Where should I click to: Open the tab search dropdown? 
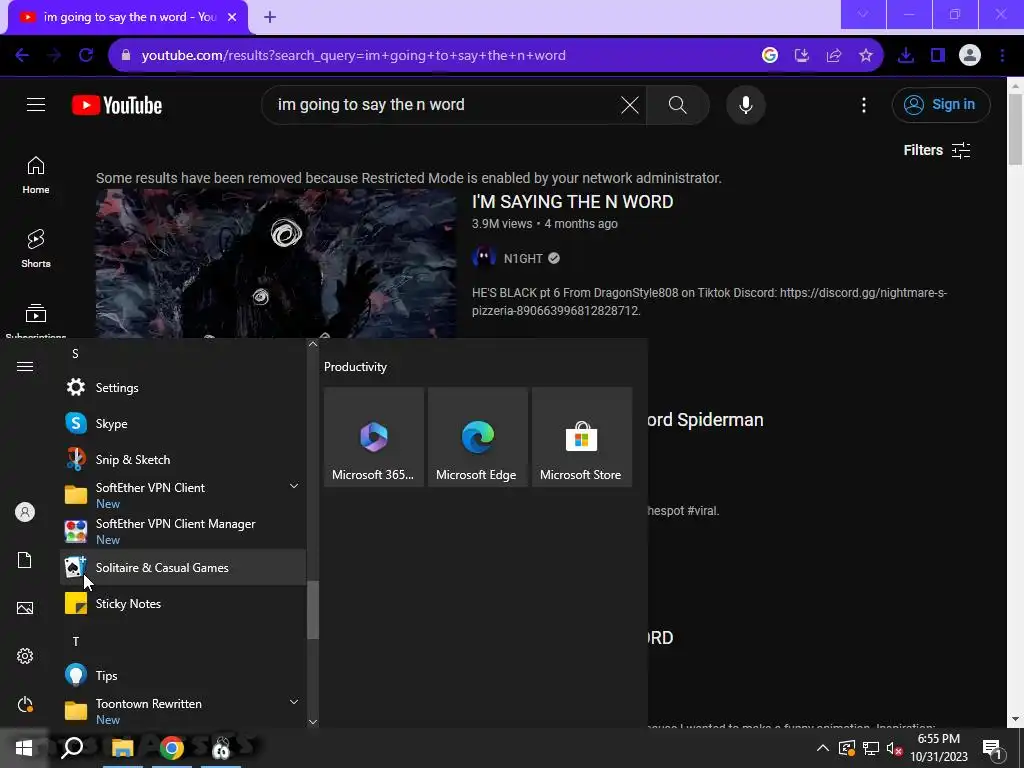[863, 14]
